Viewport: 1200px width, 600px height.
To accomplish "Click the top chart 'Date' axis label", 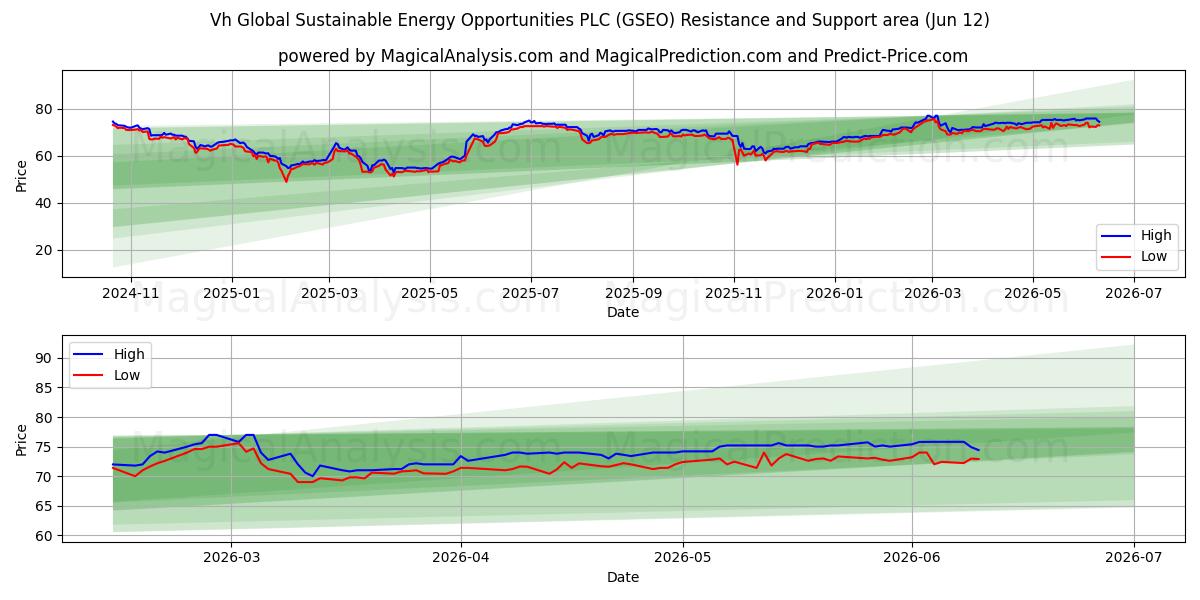I will coord(623,312).
